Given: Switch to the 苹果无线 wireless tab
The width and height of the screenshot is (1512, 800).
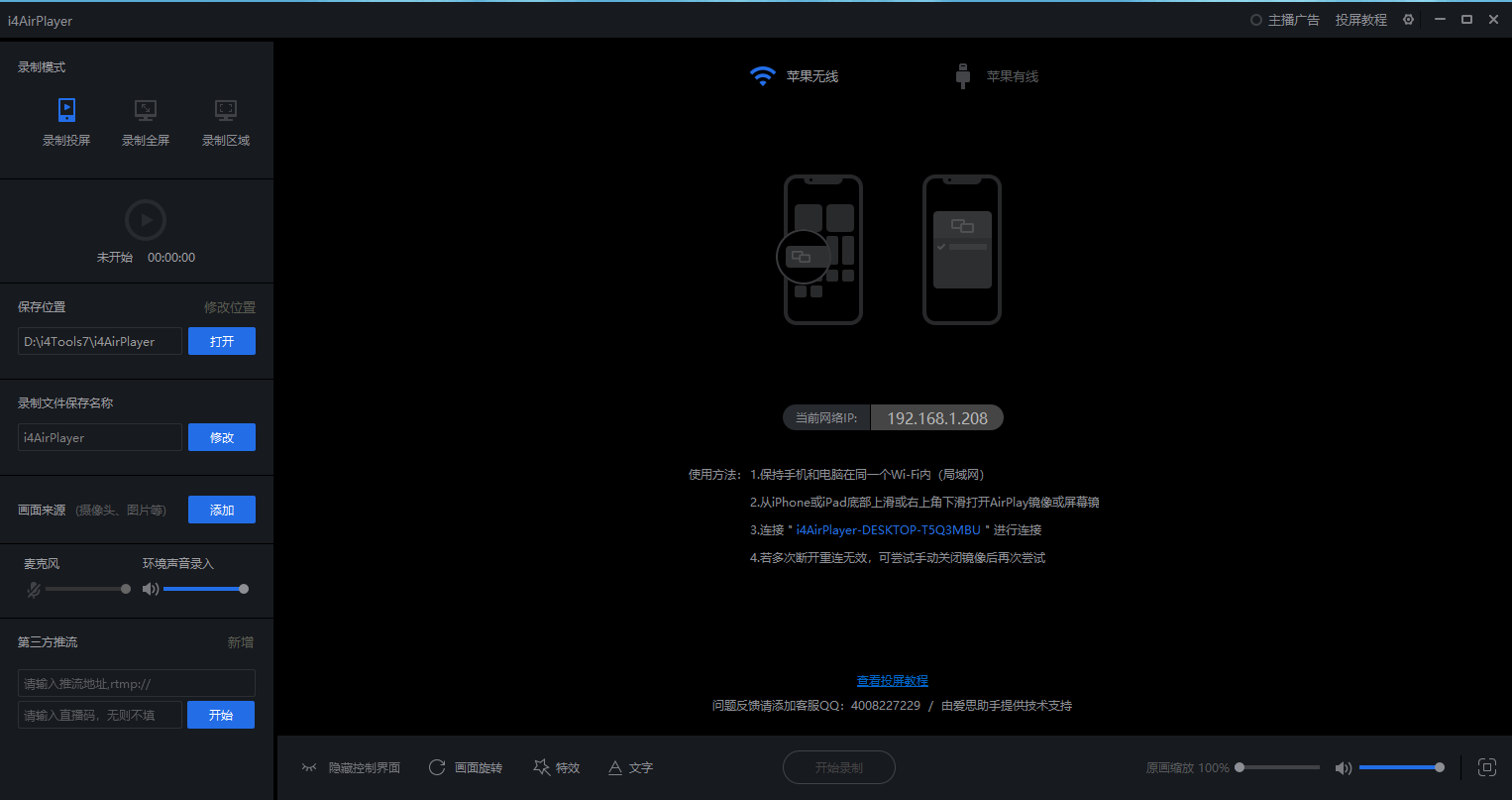Looking at the screenshot, I should point(812,76).
